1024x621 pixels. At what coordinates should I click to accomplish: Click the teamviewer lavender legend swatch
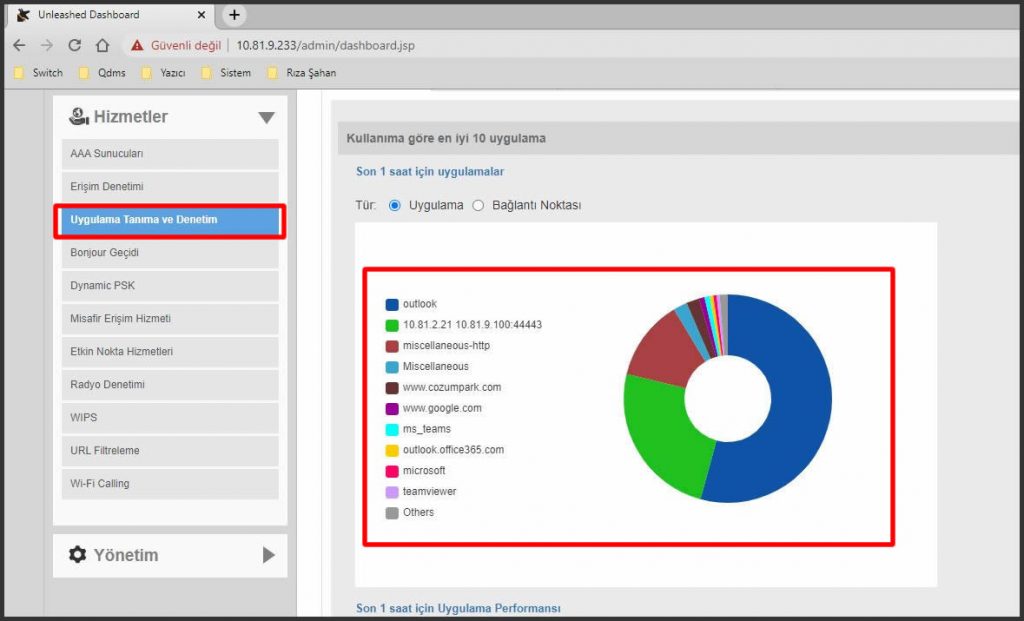click(x=392, y=492)
